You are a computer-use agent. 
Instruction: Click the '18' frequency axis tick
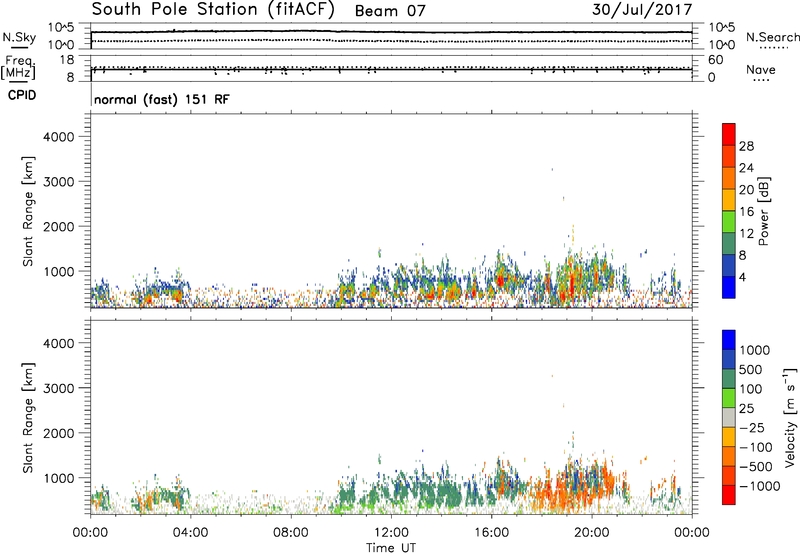67,60
